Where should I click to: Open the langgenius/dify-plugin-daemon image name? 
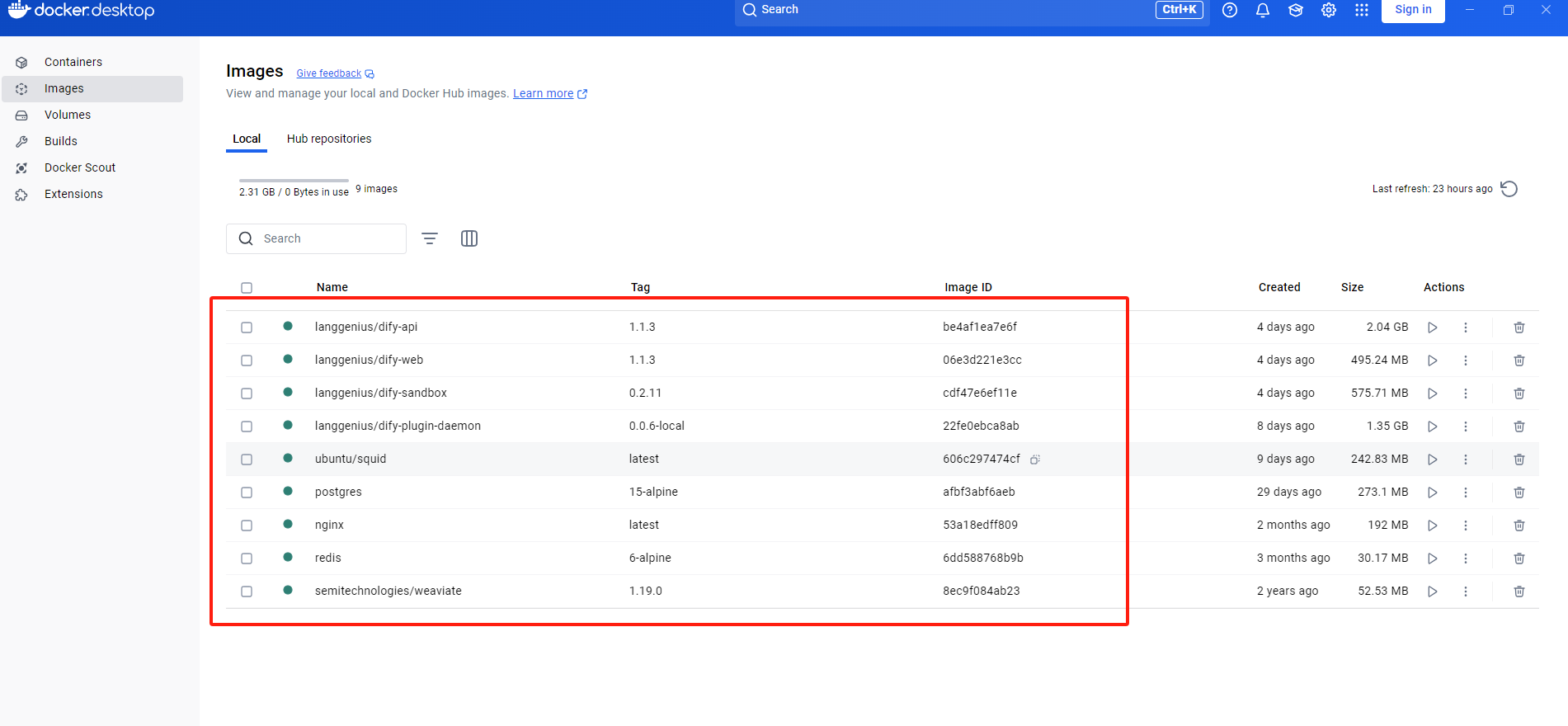point(398,427)
